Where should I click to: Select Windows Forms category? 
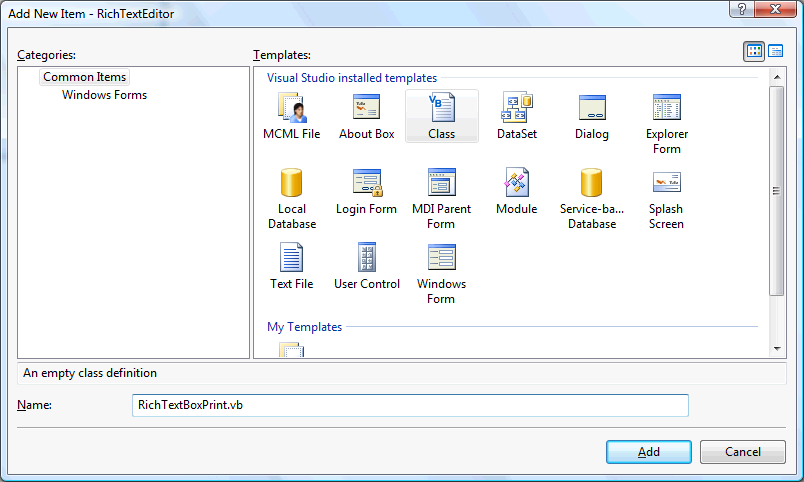[x=105, y=95]
